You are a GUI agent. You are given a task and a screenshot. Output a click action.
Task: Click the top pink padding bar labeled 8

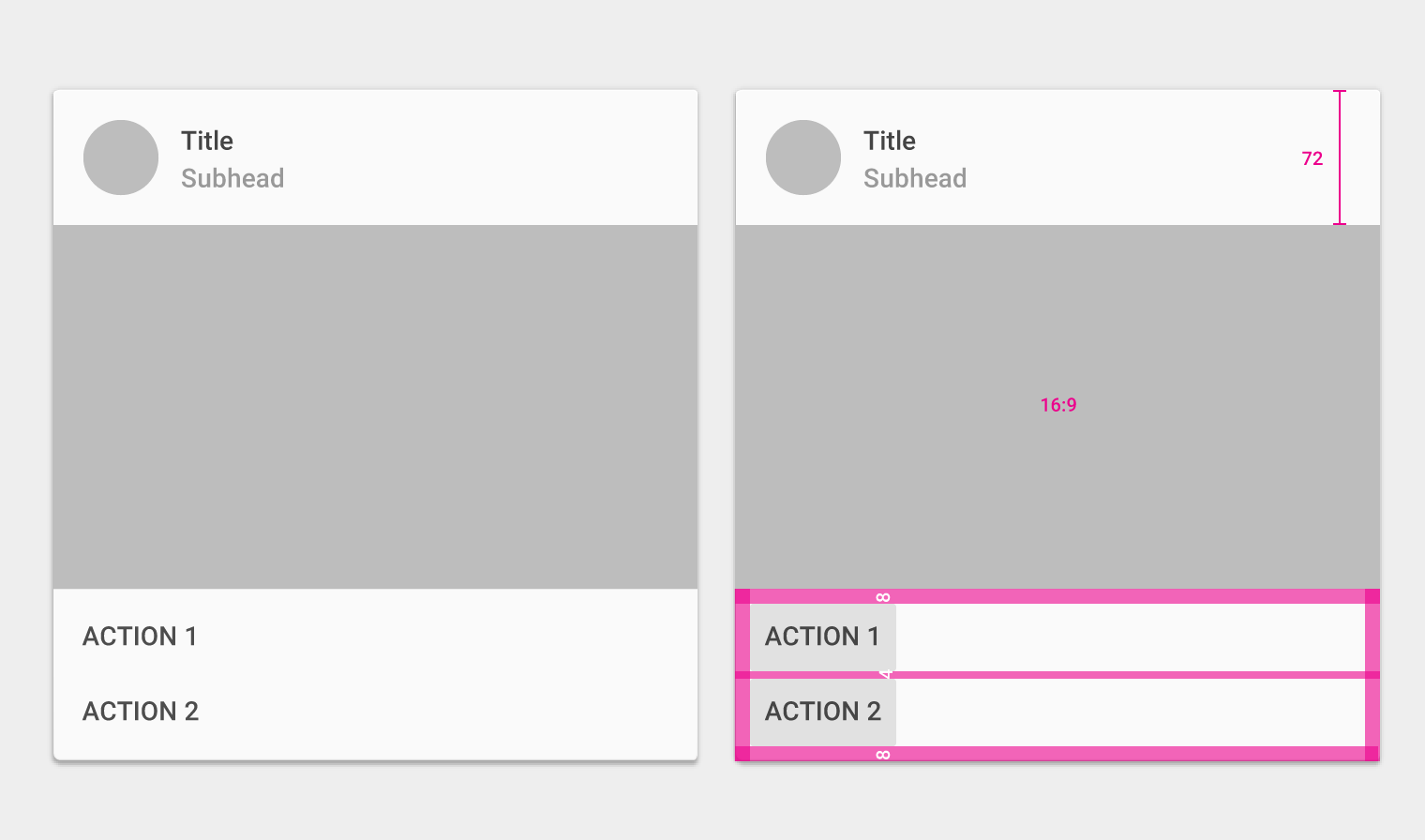(1057, 596)
